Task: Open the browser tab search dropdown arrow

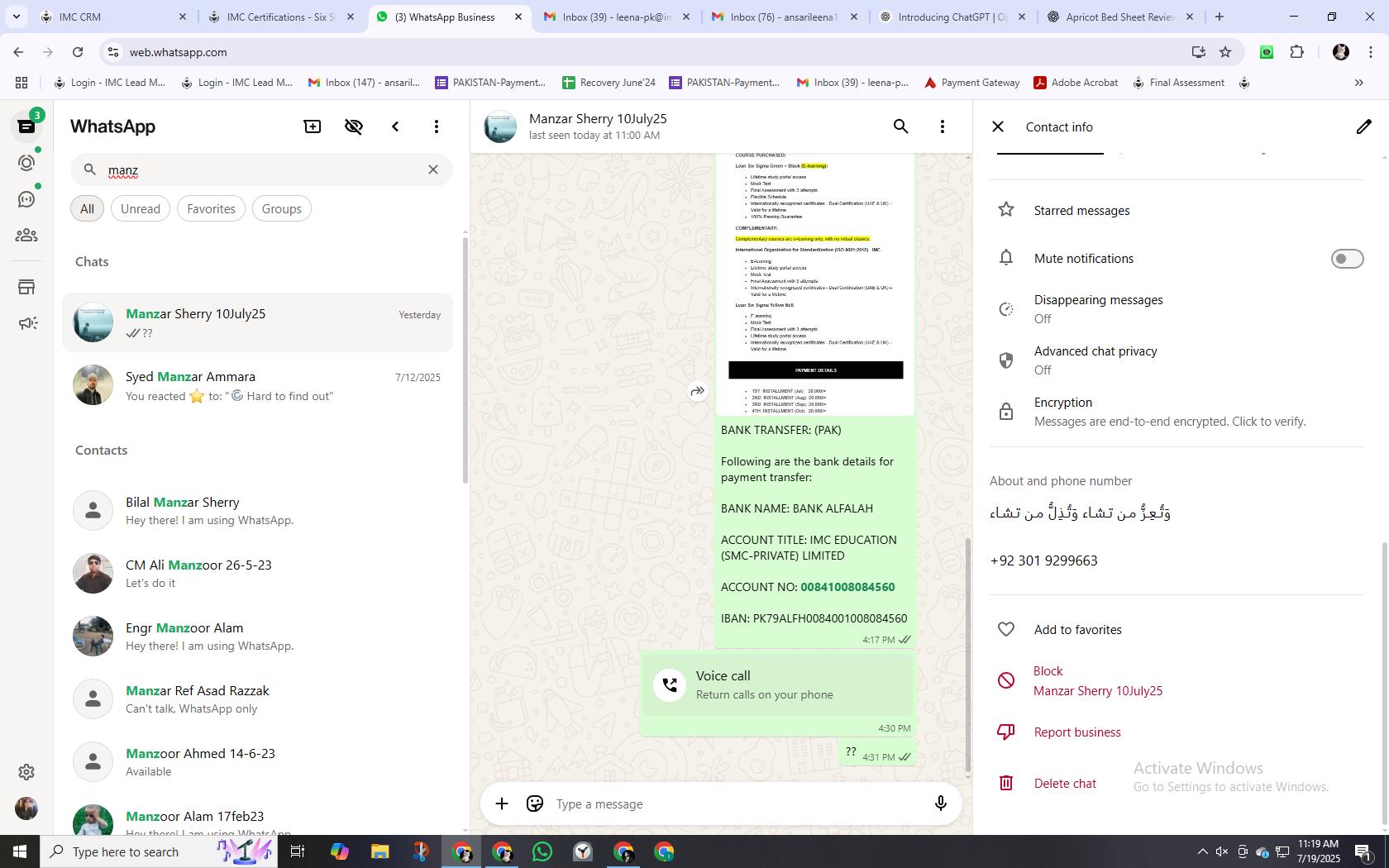Action: click(x=16, y=17)
